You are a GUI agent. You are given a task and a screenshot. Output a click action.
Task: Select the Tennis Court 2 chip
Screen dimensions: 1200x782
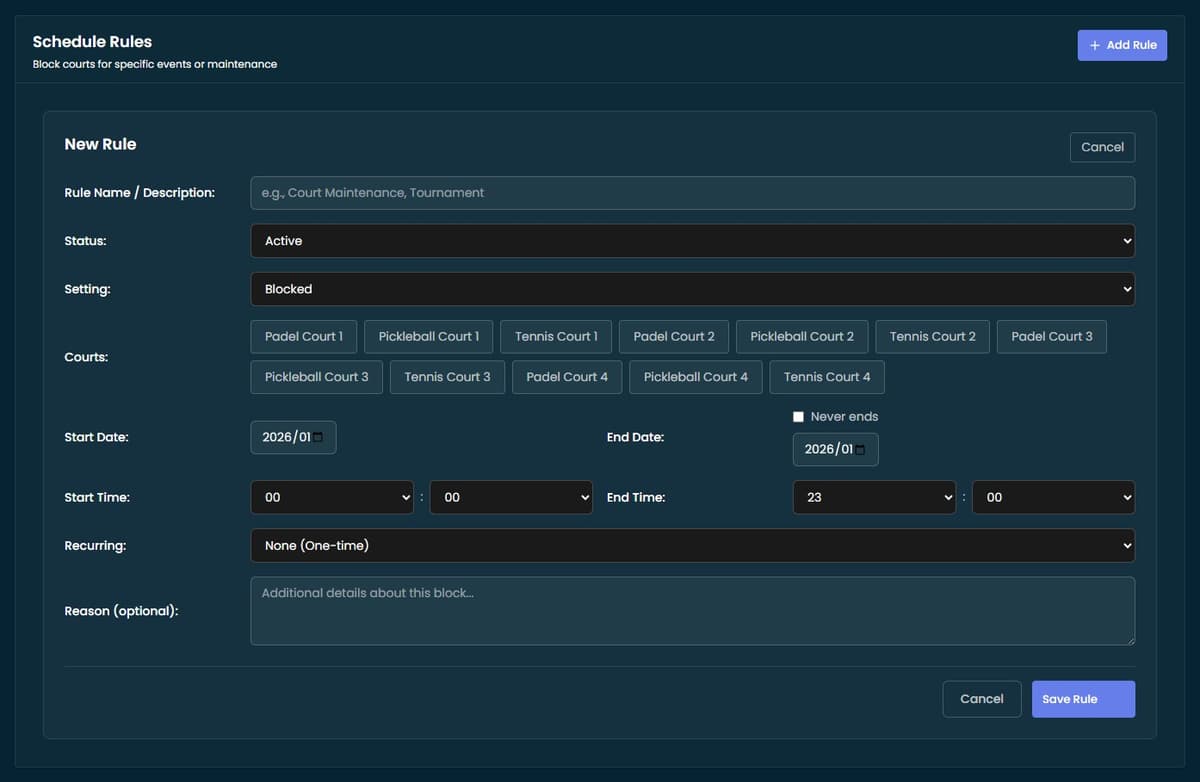[x=932, y=337]
